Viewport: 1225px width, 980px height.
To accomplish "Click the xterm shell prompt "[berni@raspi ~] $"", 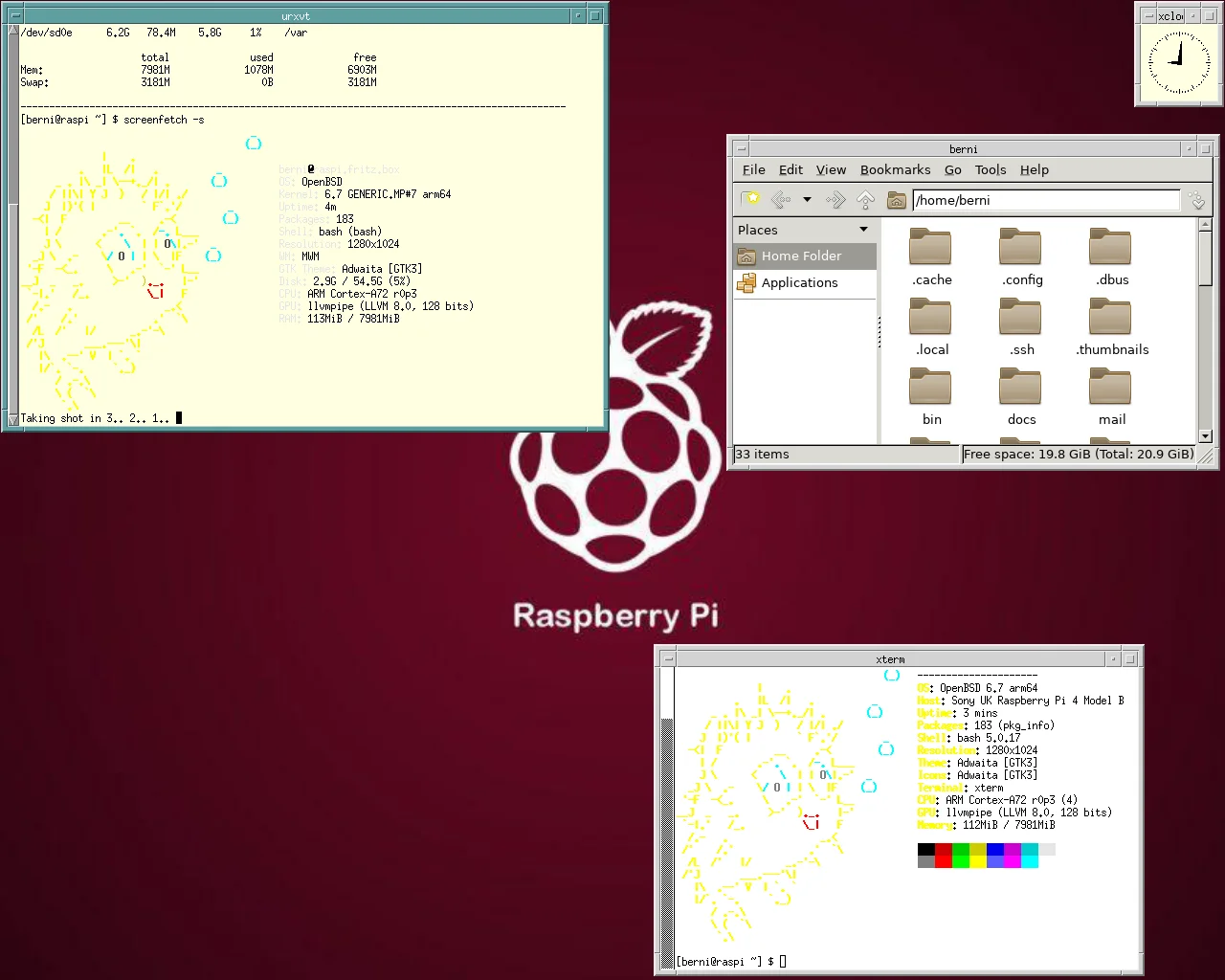I will (x=725, y=962).
